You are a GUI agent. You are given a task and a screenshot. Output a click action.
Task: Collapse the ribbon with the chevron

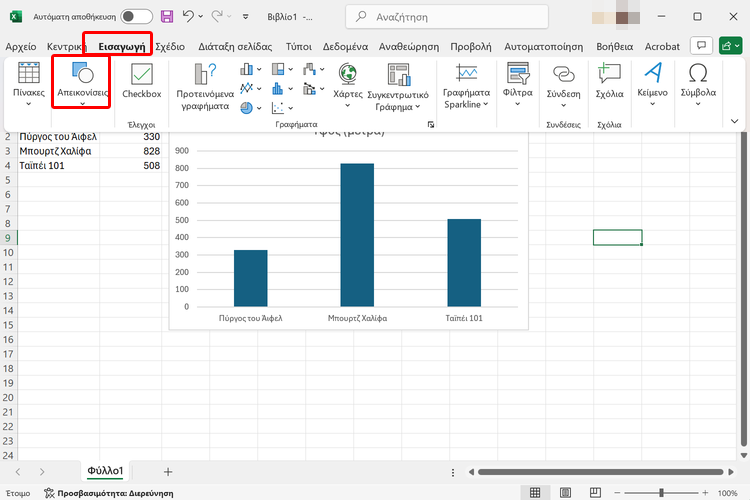point(735,121)
